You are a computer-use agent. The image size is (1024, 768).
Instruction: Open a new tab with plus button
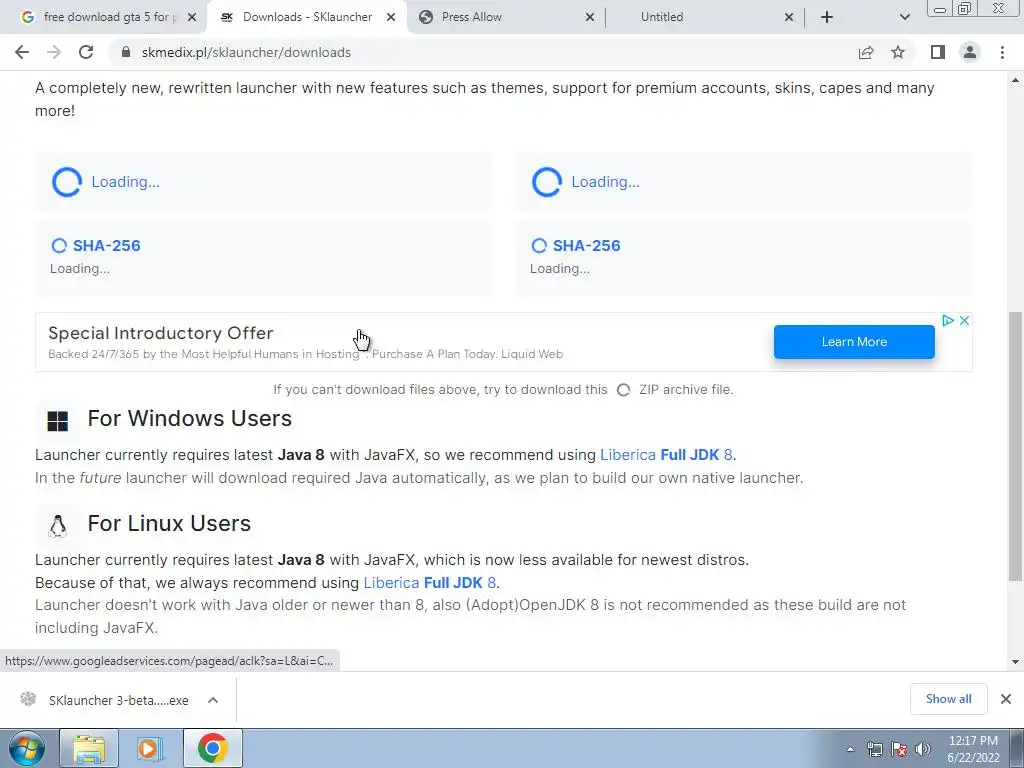(827, 17)
